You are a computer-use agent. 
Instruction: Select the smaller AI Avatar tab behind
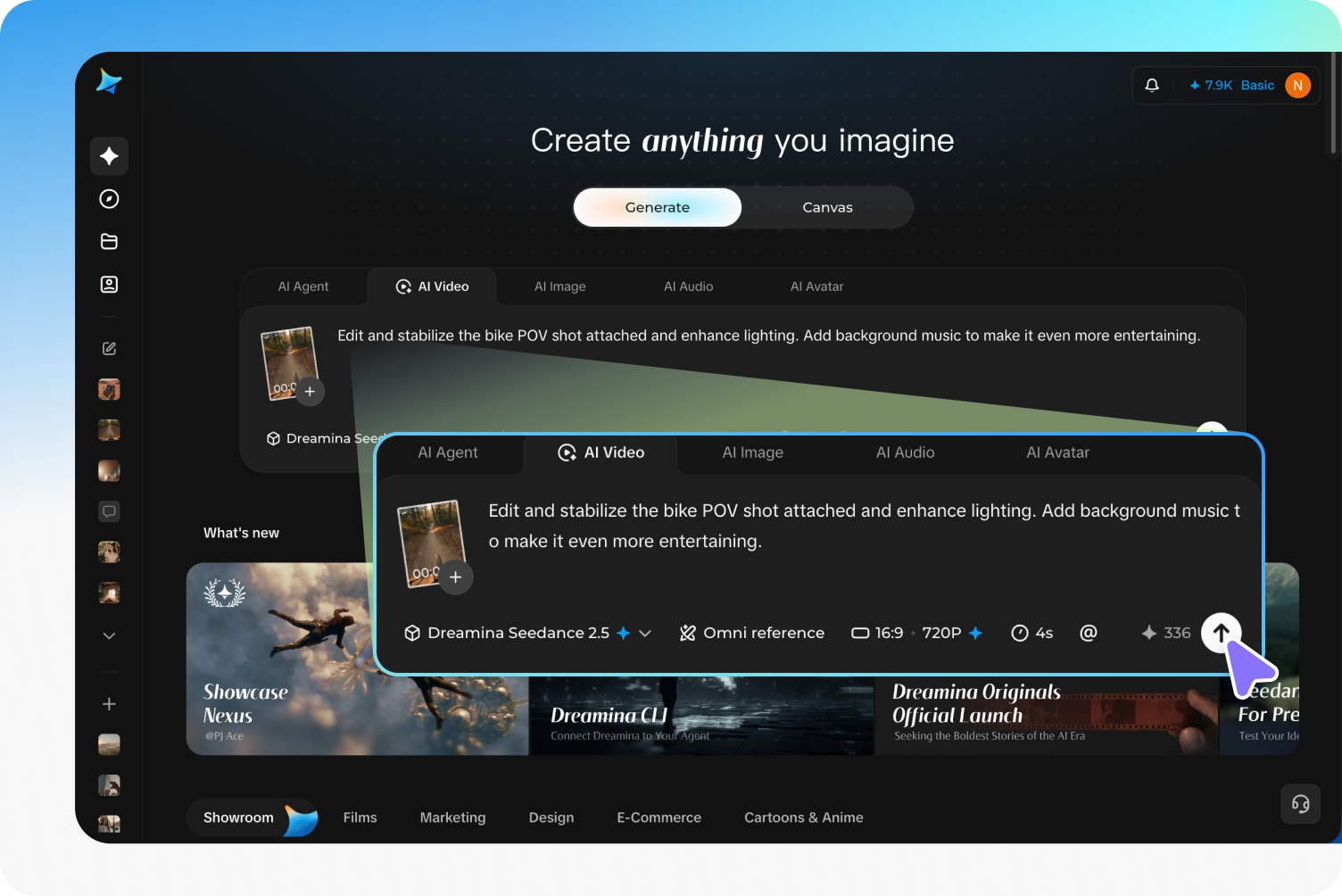click(817, 286)
